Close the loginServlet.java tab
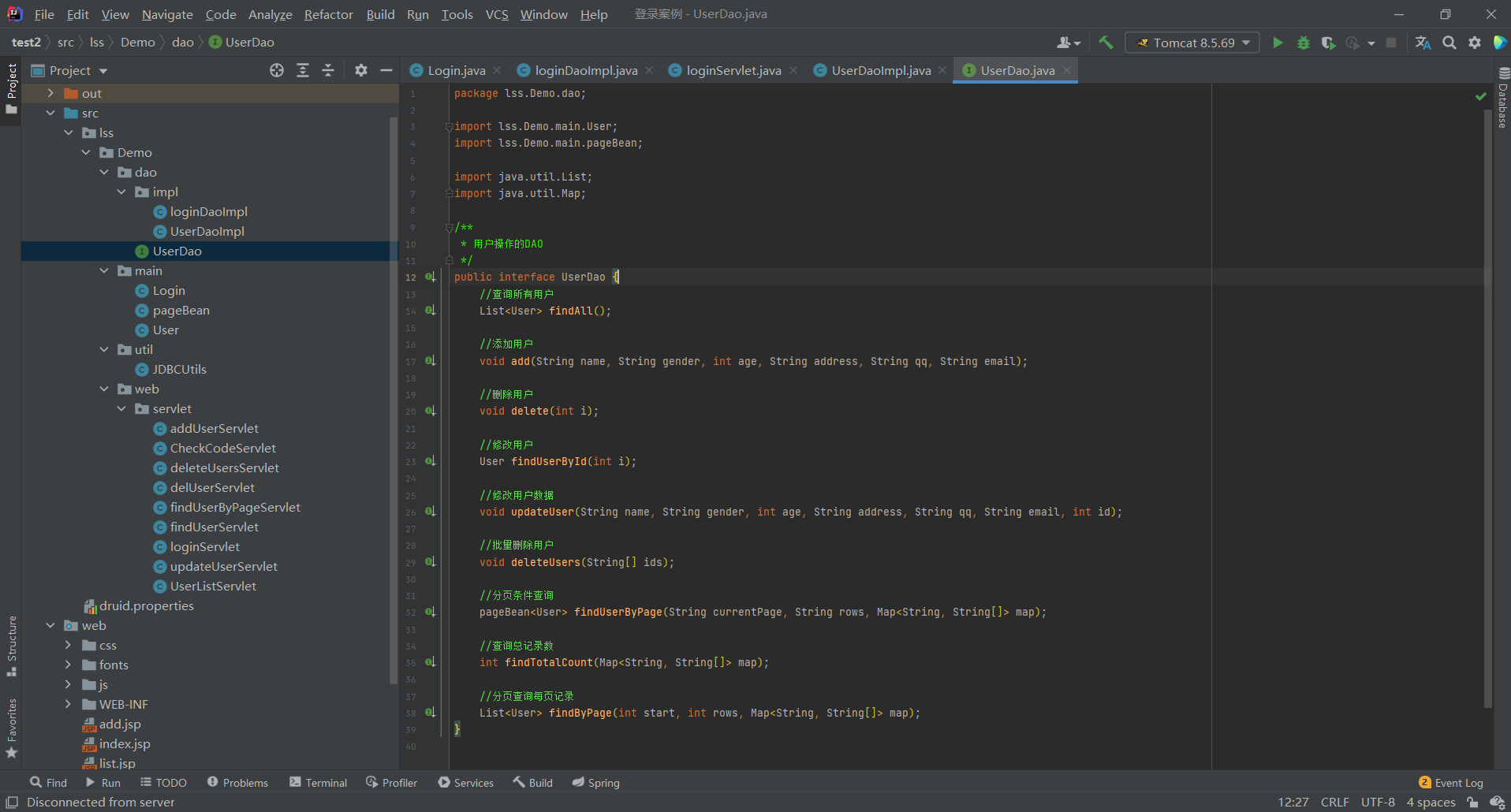 tap(793, 70)
